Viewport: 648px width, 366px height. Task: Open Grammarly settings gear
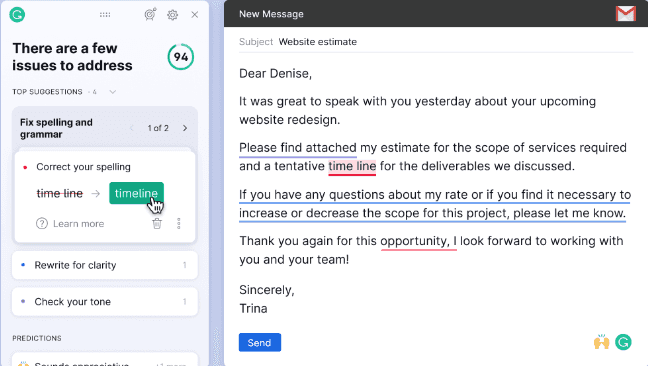(x=173, y=15)
